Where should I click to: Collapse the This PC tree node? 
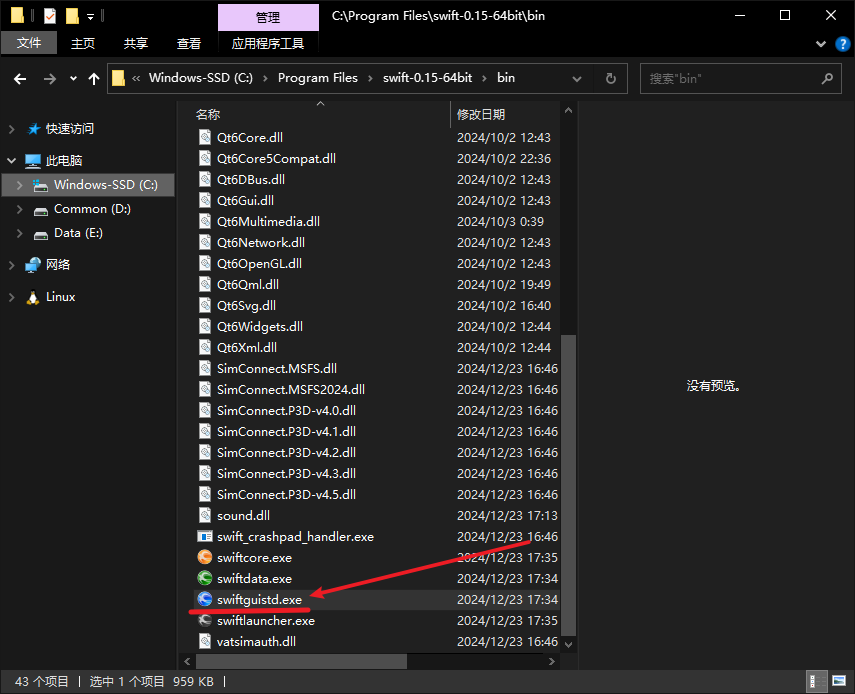11,161
